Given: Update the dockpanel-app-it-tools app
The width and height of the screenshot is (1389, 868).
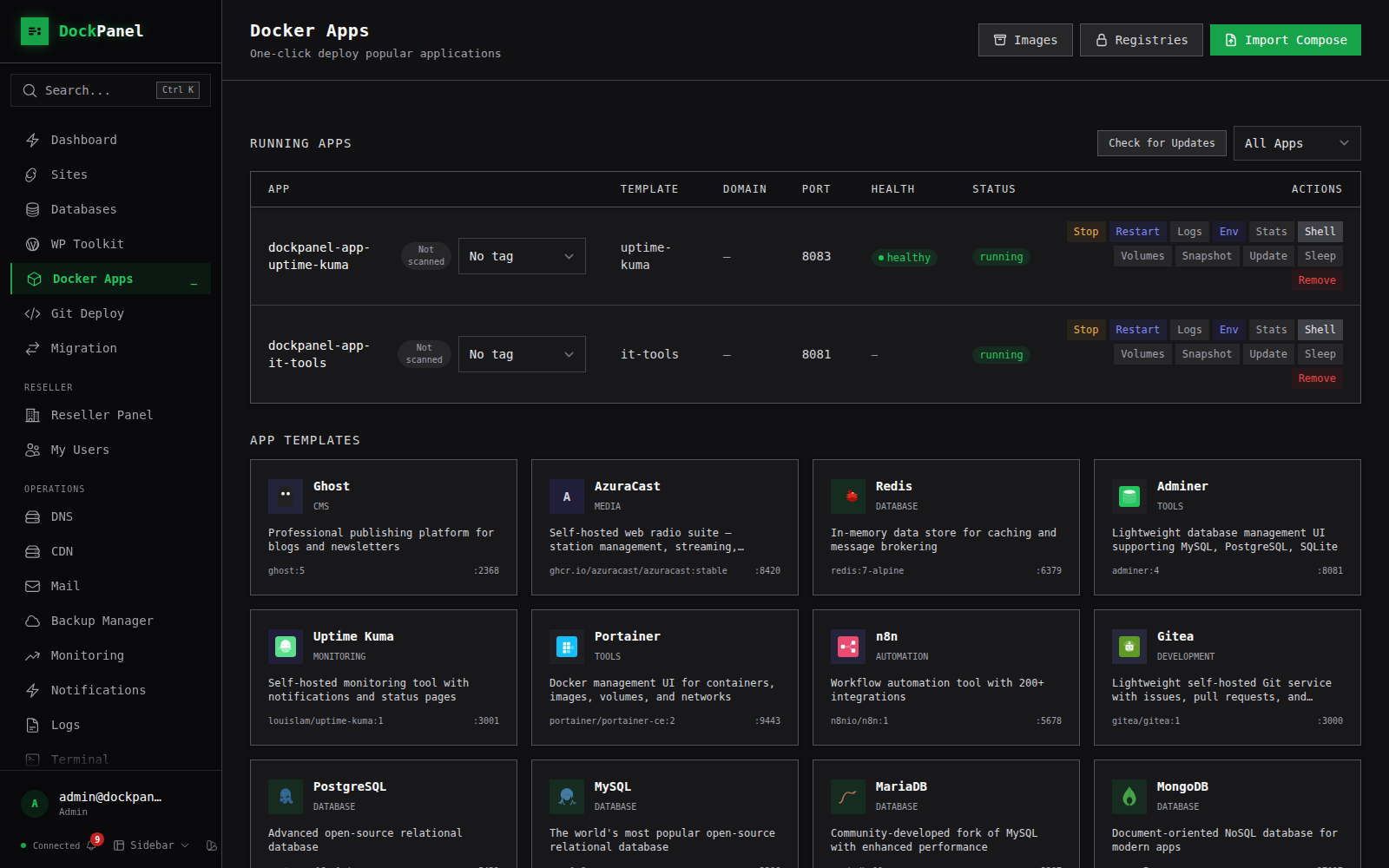Looking at the screenshot, I should click(1268, 354).
